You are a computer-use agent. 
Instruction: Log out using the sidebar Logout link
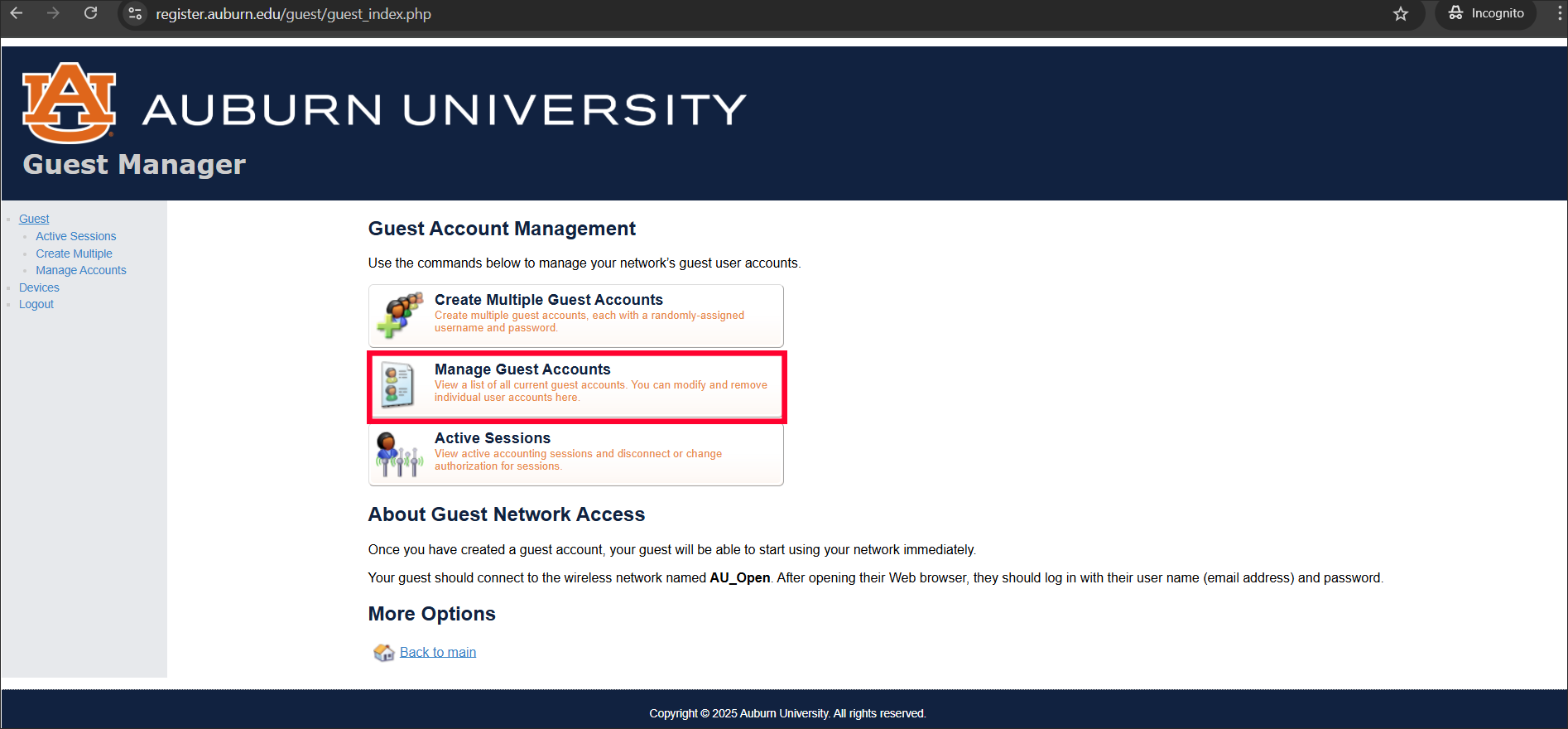(36, 304)
